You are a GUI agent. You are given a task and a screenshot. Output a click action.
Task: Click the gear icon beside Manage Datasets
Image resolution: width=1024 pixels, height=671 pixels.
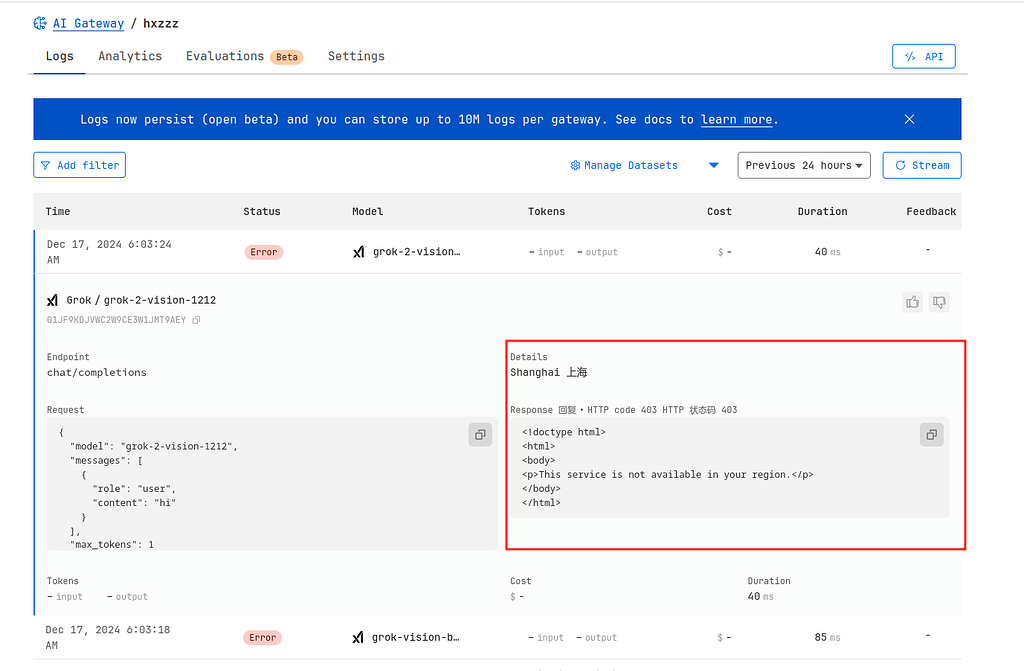(575, 165)
